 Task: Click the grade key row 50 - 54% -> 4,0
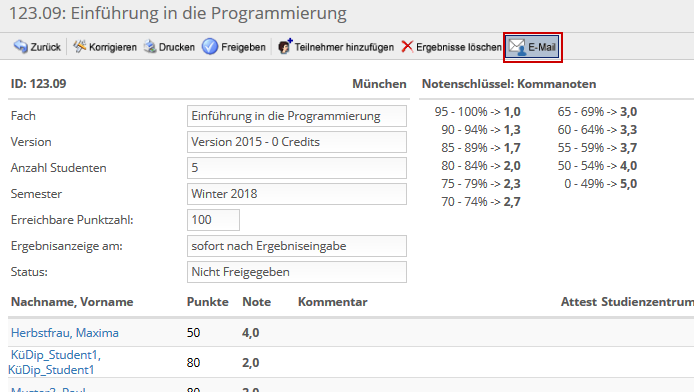tap(597, 166)
